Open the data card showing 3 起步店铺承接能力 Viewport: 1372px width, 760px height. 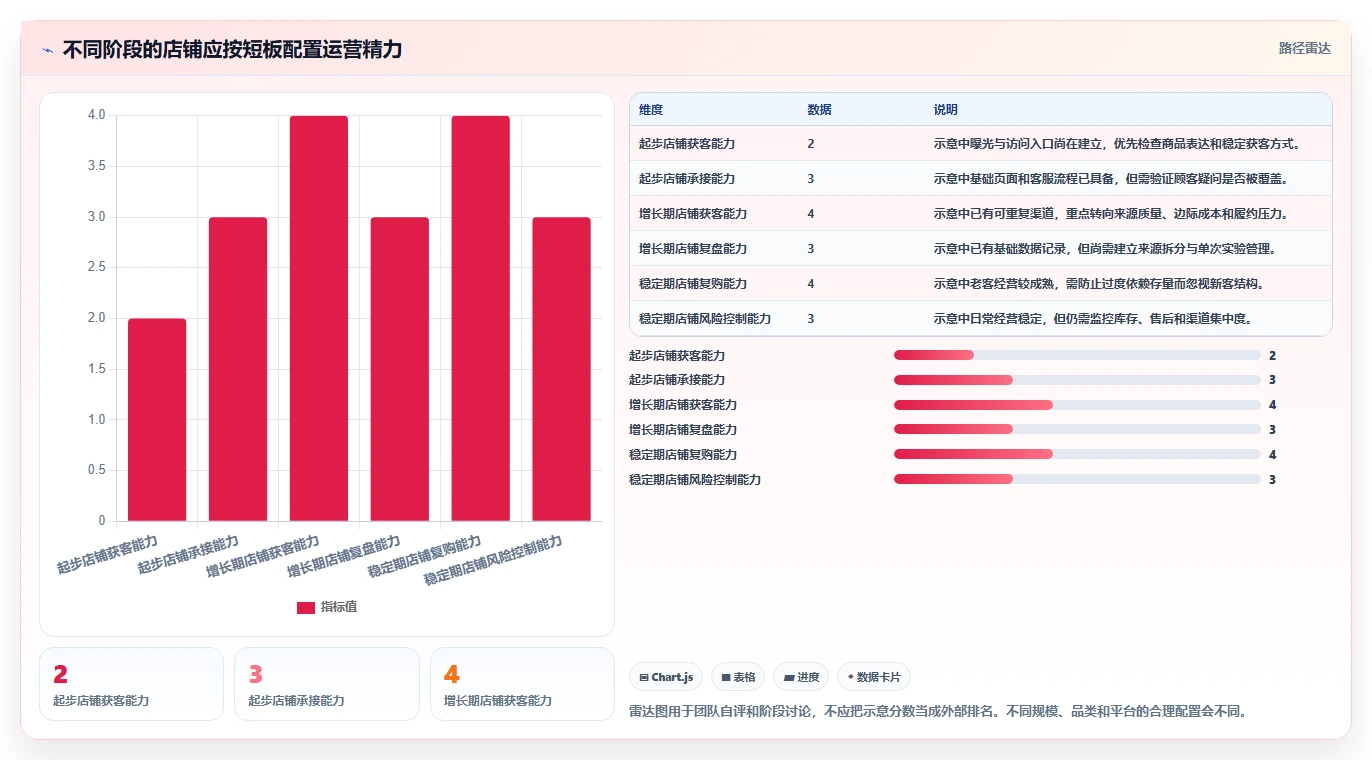[x=327, y=684]
